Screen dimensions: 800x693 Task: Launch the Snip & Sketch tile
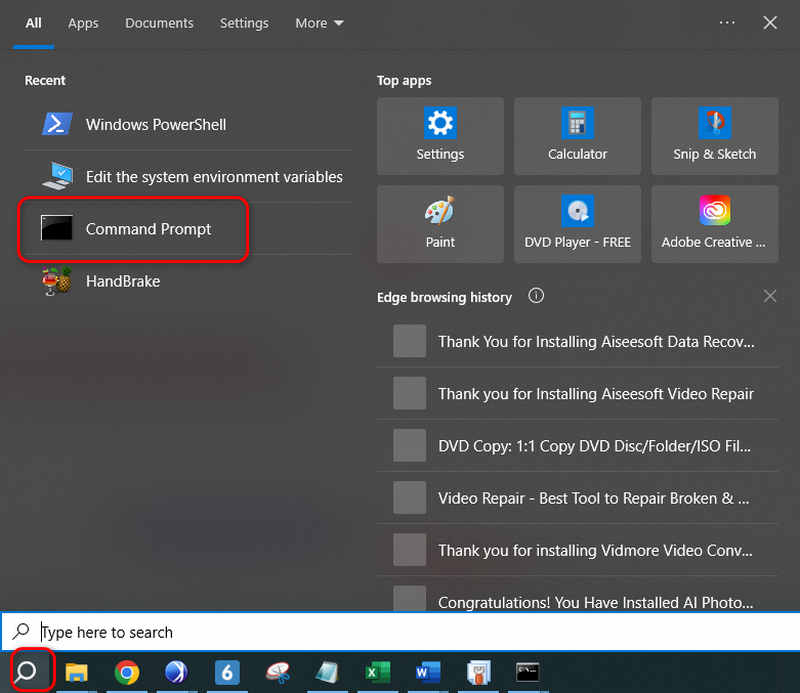pos(715,136)
